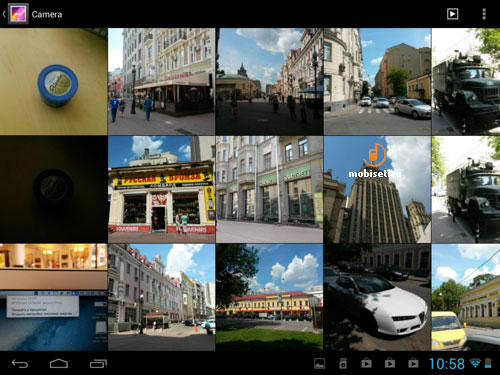Tap the last shopping bag notification icon
Viewport: 500px width, 375px height.
coord(413,363)
